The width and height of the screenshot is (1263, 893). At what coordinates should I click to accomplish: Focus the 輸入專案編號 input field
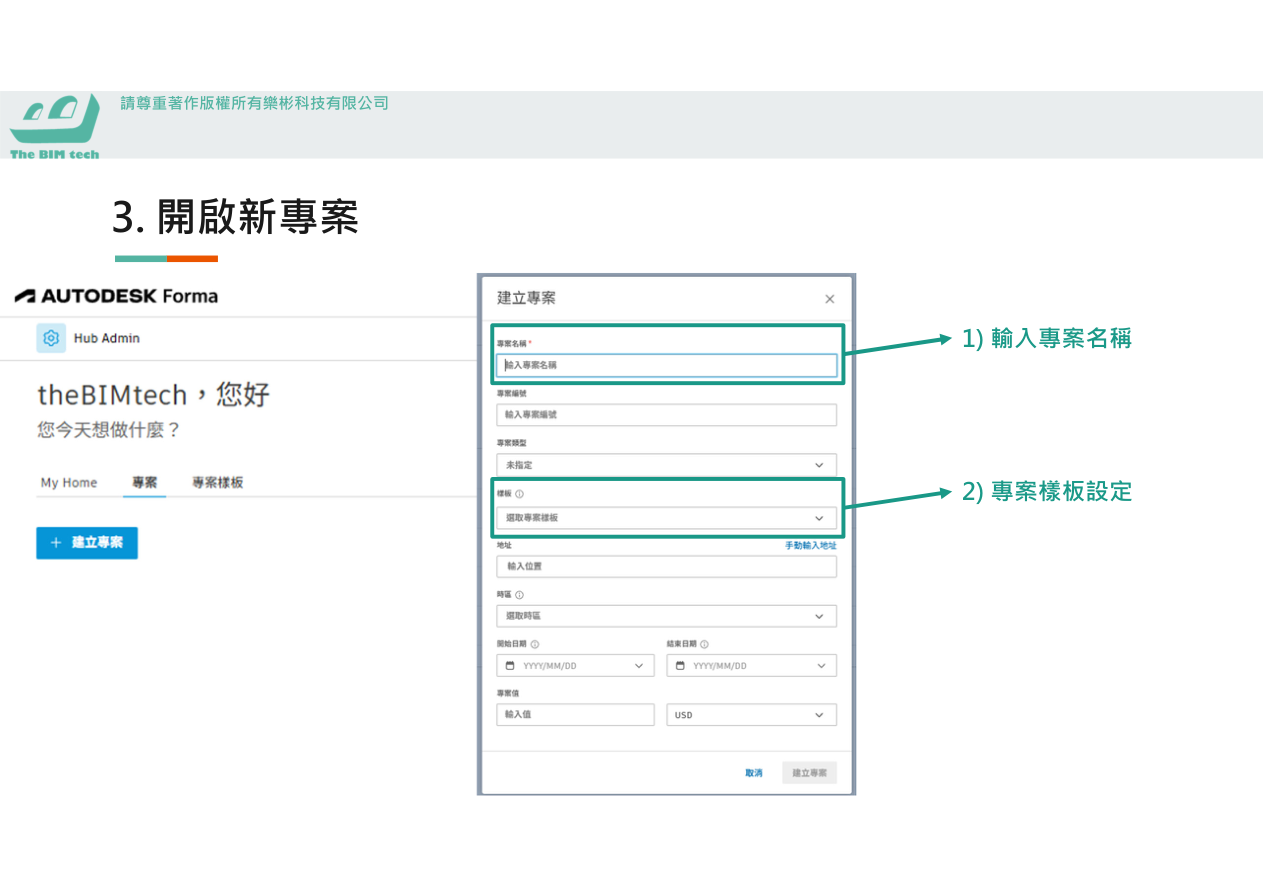point(666,414)
